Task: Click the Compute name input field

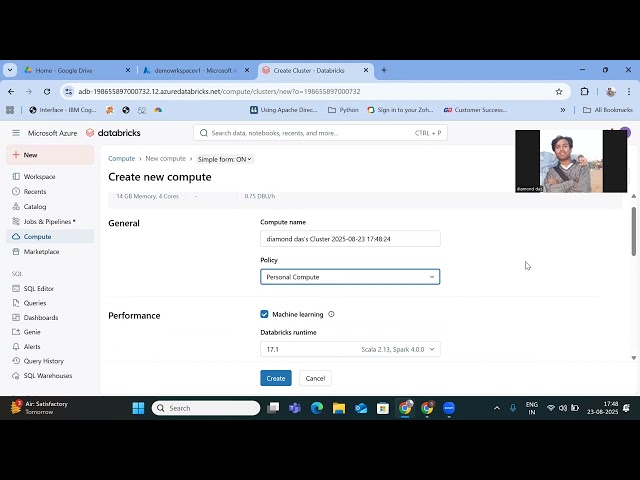Action: pos(350,239)
